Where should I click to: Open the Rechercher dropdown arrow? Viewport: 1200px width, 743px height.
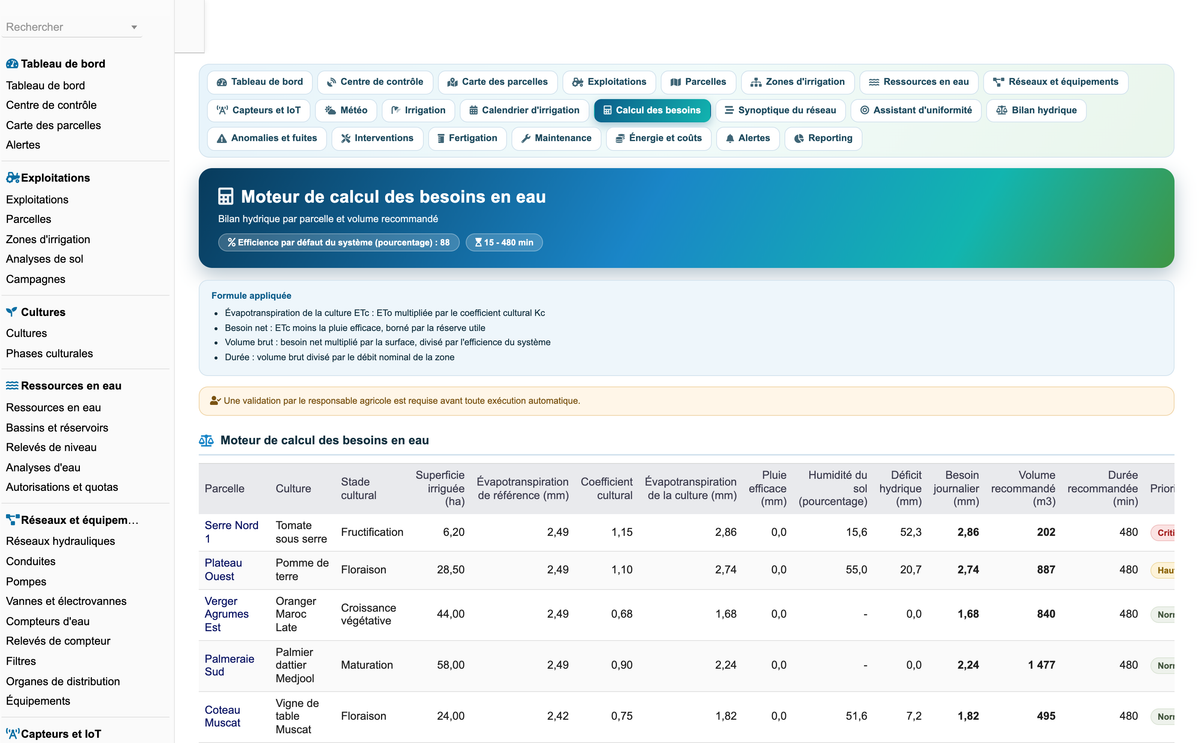coord(134,27)
